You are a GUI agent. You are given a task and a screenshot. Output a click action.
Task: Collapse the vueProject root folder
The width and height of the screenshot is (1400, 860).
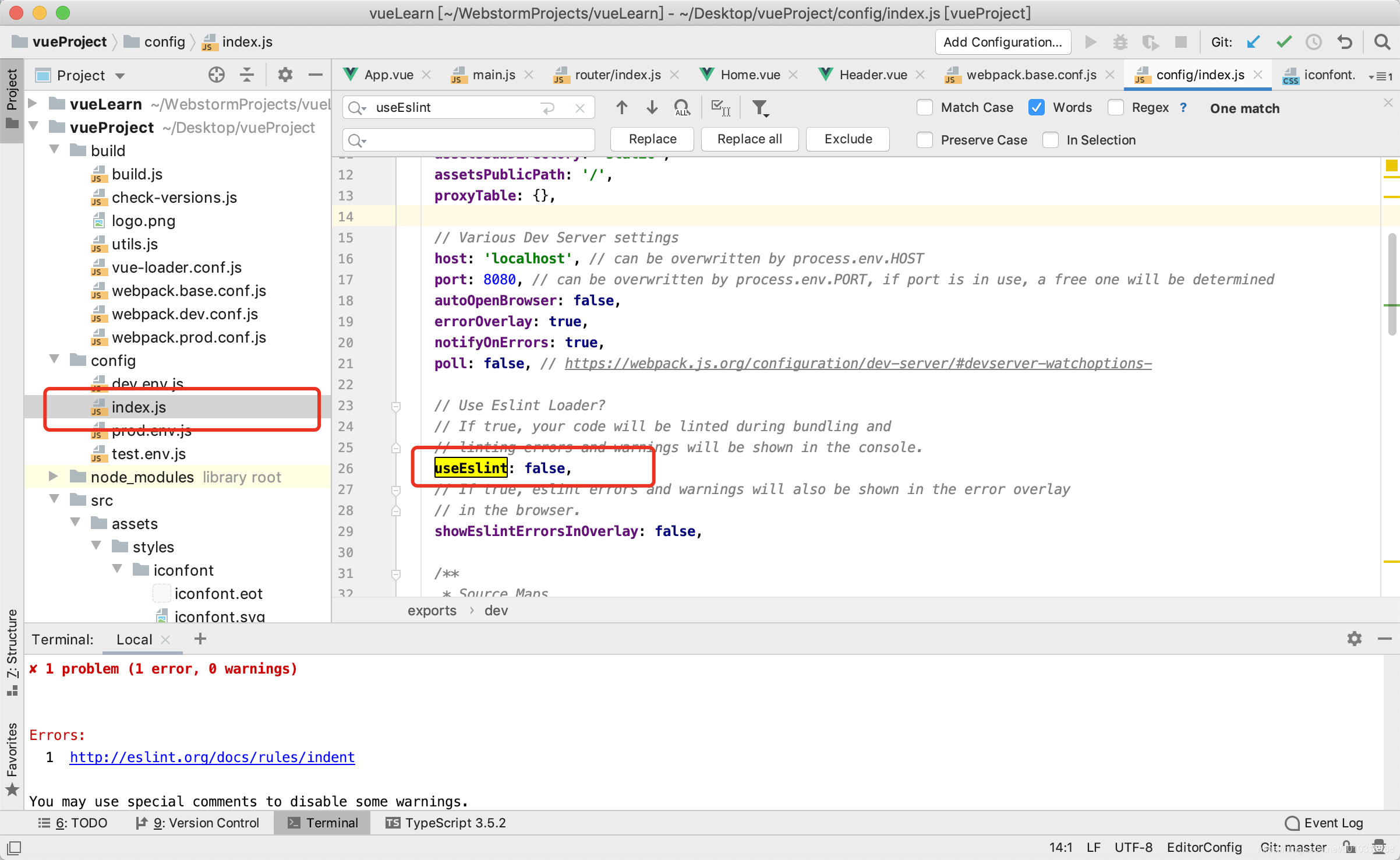(x=34, y=126)
